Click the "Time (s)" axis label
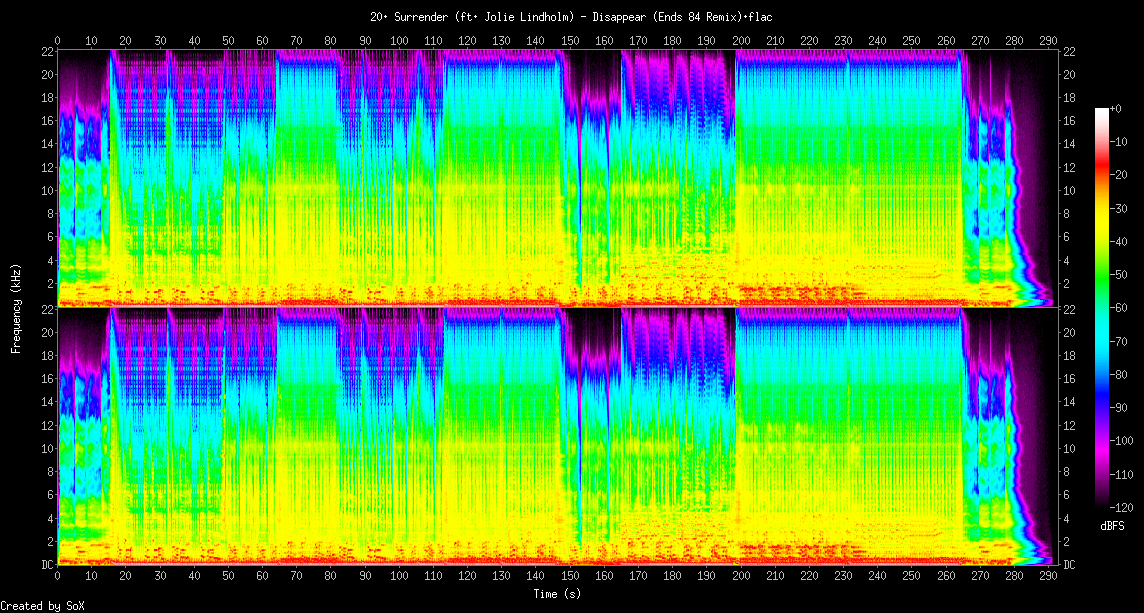Viewport: 1144px width, 613px height. click(558, 593)
